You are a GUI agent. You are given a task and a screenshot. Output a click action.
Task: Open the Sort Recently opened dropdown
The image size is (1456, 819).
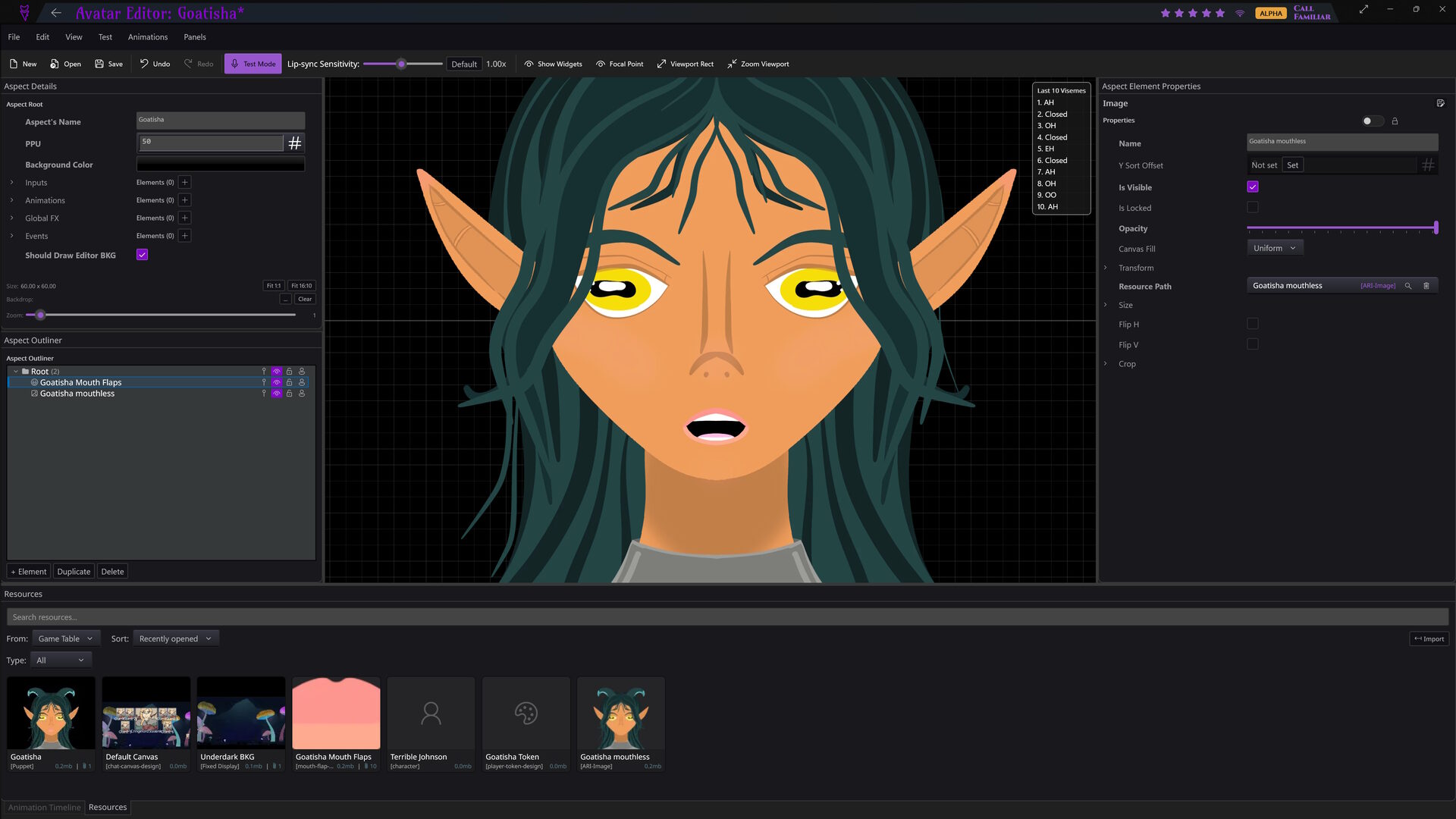coord(176,639)
